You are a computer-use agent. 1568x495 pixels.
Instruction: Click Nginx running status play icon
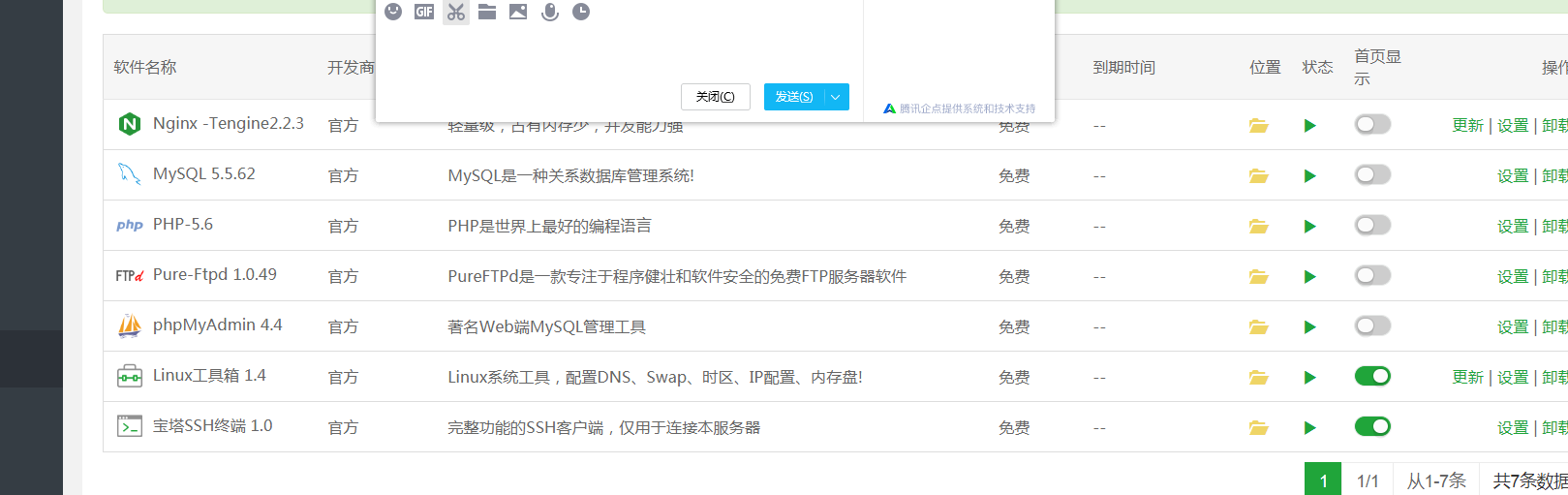click(x=1310, y=125)
